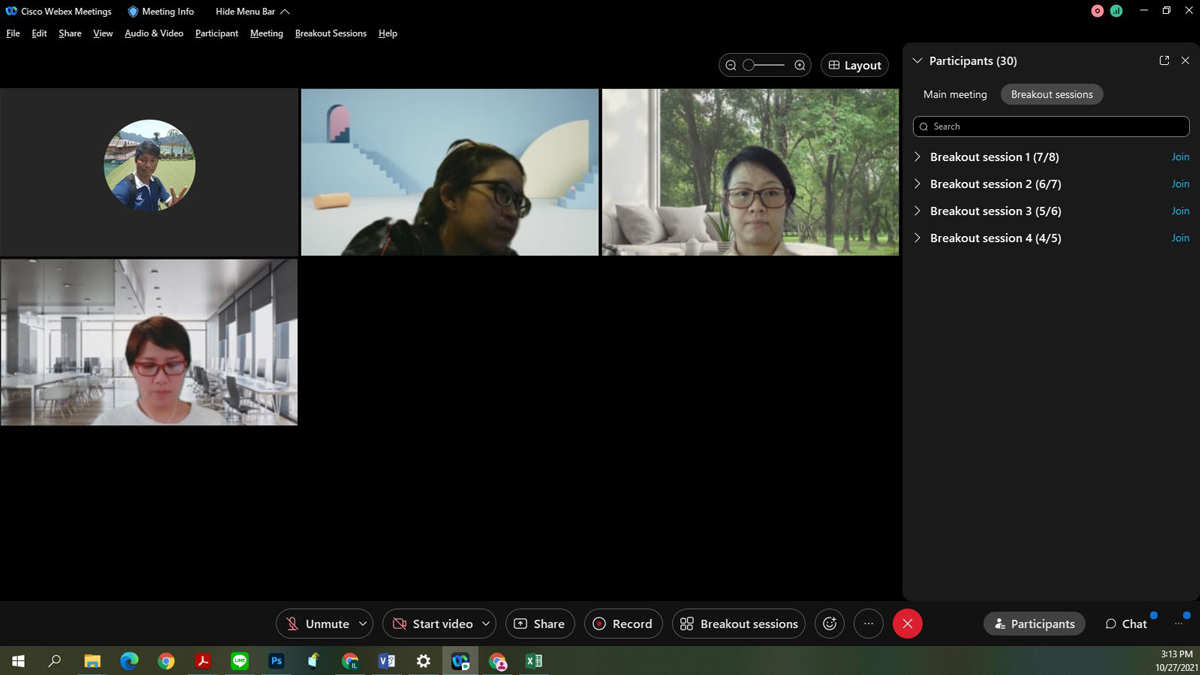Adjust the video grid zoom slider
Image resolution: width=1200 pixels, height=675 pixels.
coord(765,65)
